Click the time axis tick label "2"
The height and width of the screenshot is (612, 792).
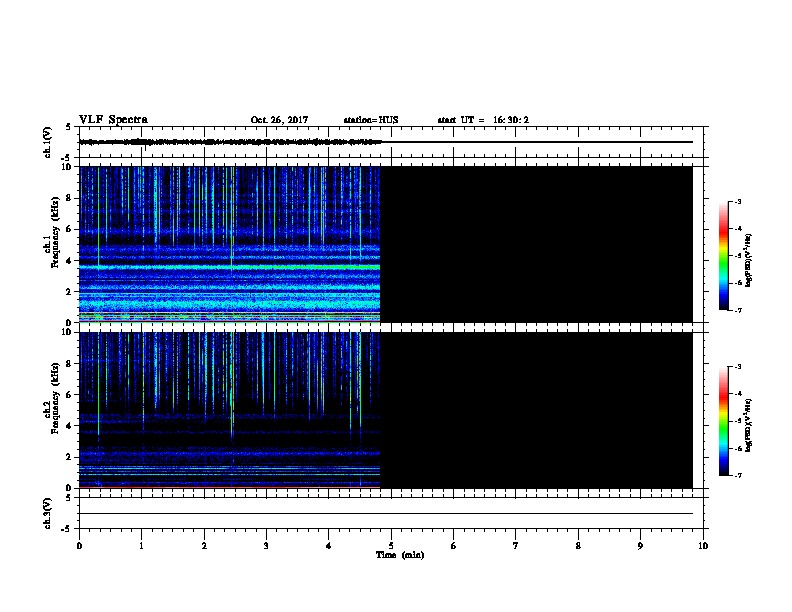[x=204, y=545]
